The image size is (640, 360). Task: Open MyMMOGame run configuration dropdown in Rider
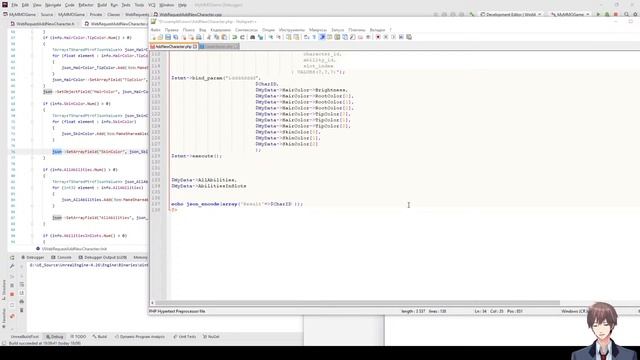click(x=570, y=14)
